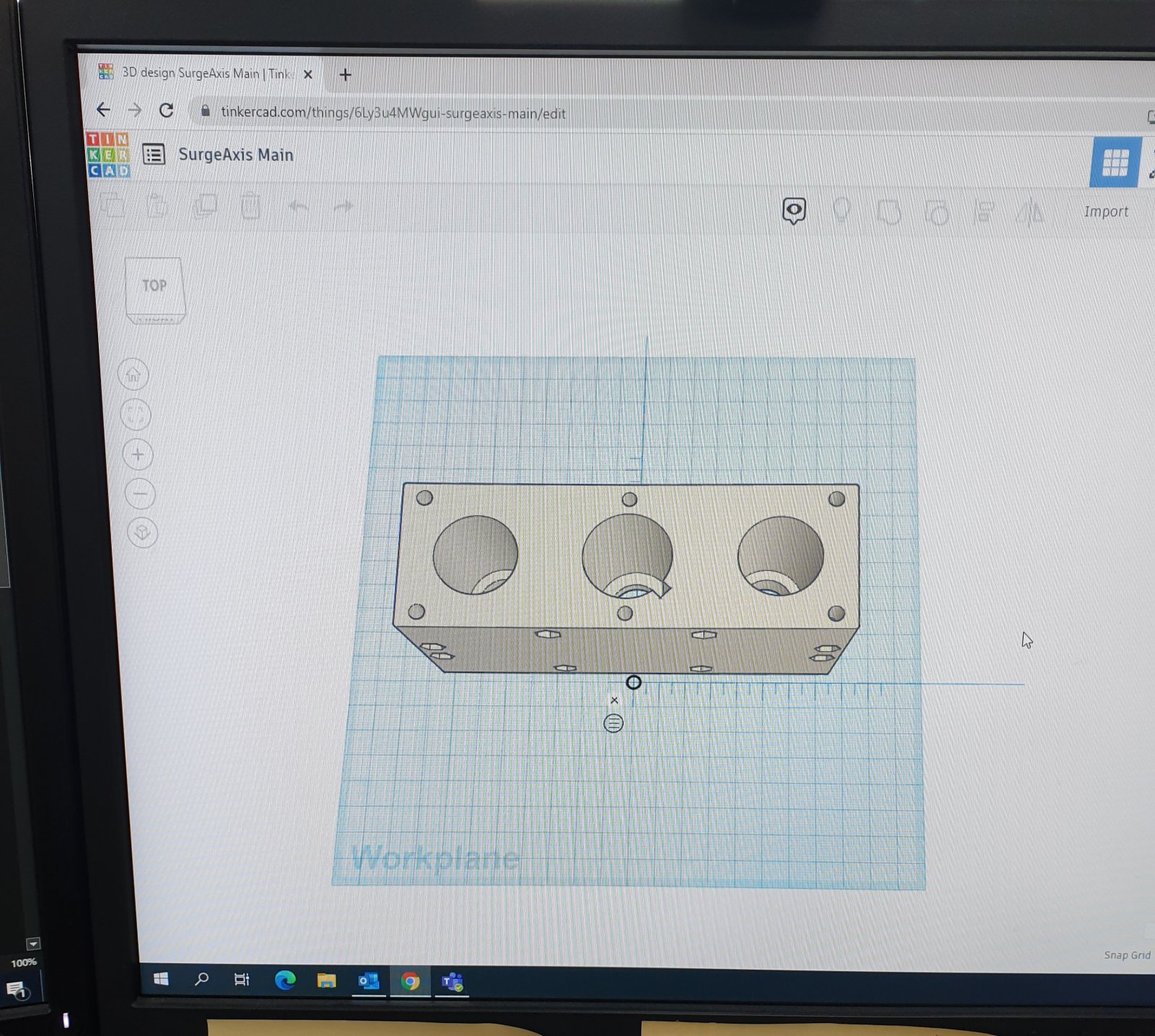
Task: Toggle the Notes eye-bubble tool
Action: 794,211
